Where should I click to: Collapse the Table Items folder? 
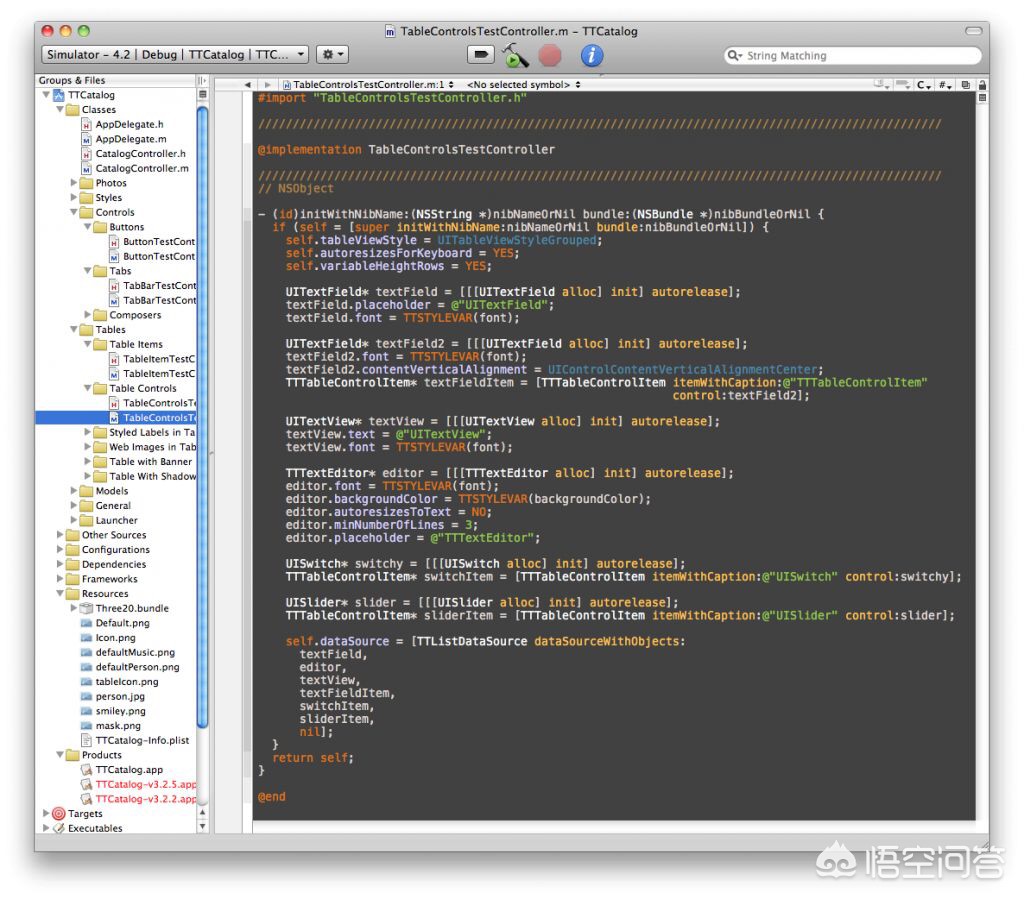coord(88,344)
